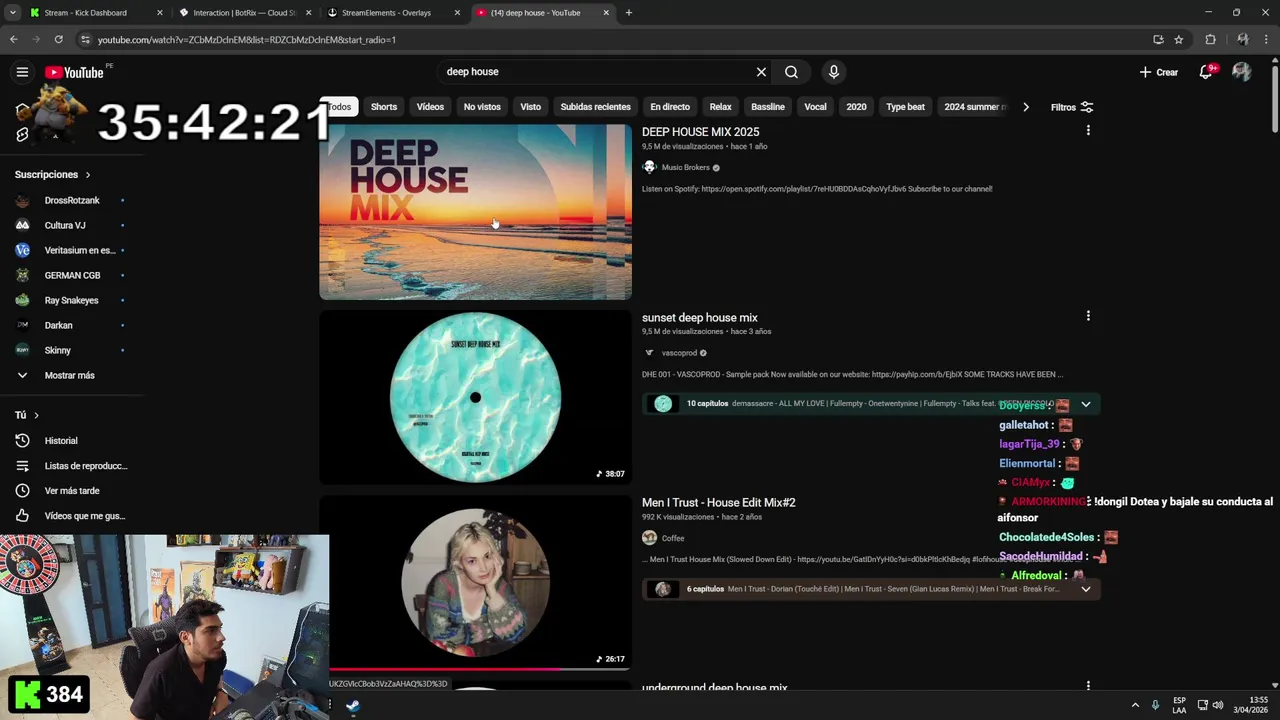1280x720 pixels.
Task: Open the volume control in system tray
Action: pos(1217,705)
